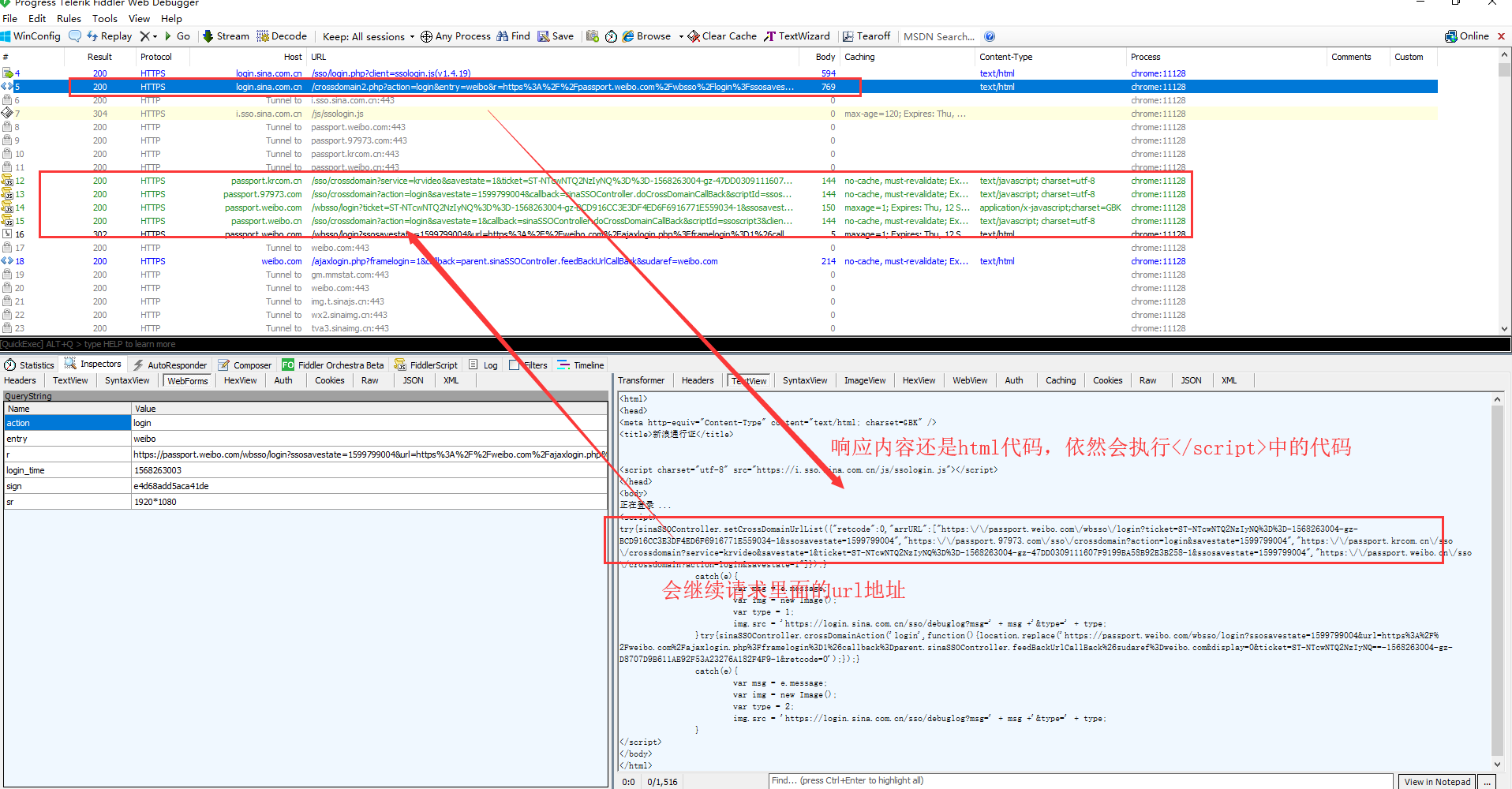Click the Find text search box
Viewport: 1512px width, 789px height.
[x=1080, y=781]
